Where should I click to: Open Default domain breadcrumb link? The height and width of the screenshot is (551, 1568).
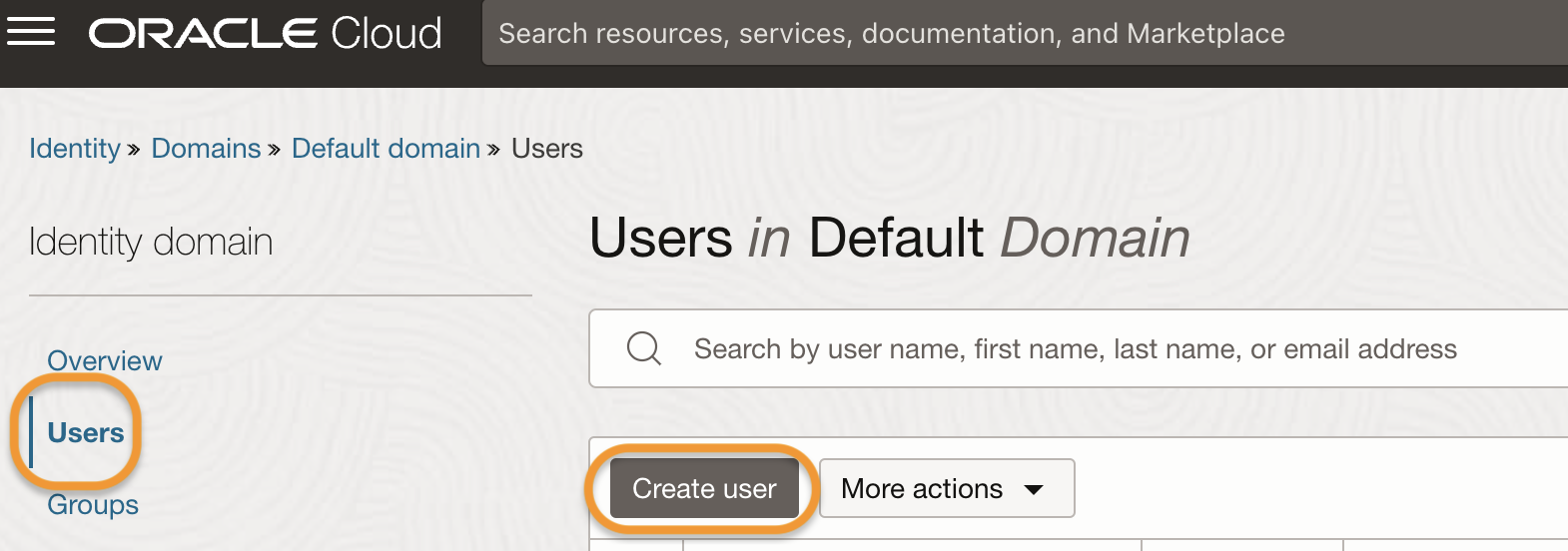(386, 149)
